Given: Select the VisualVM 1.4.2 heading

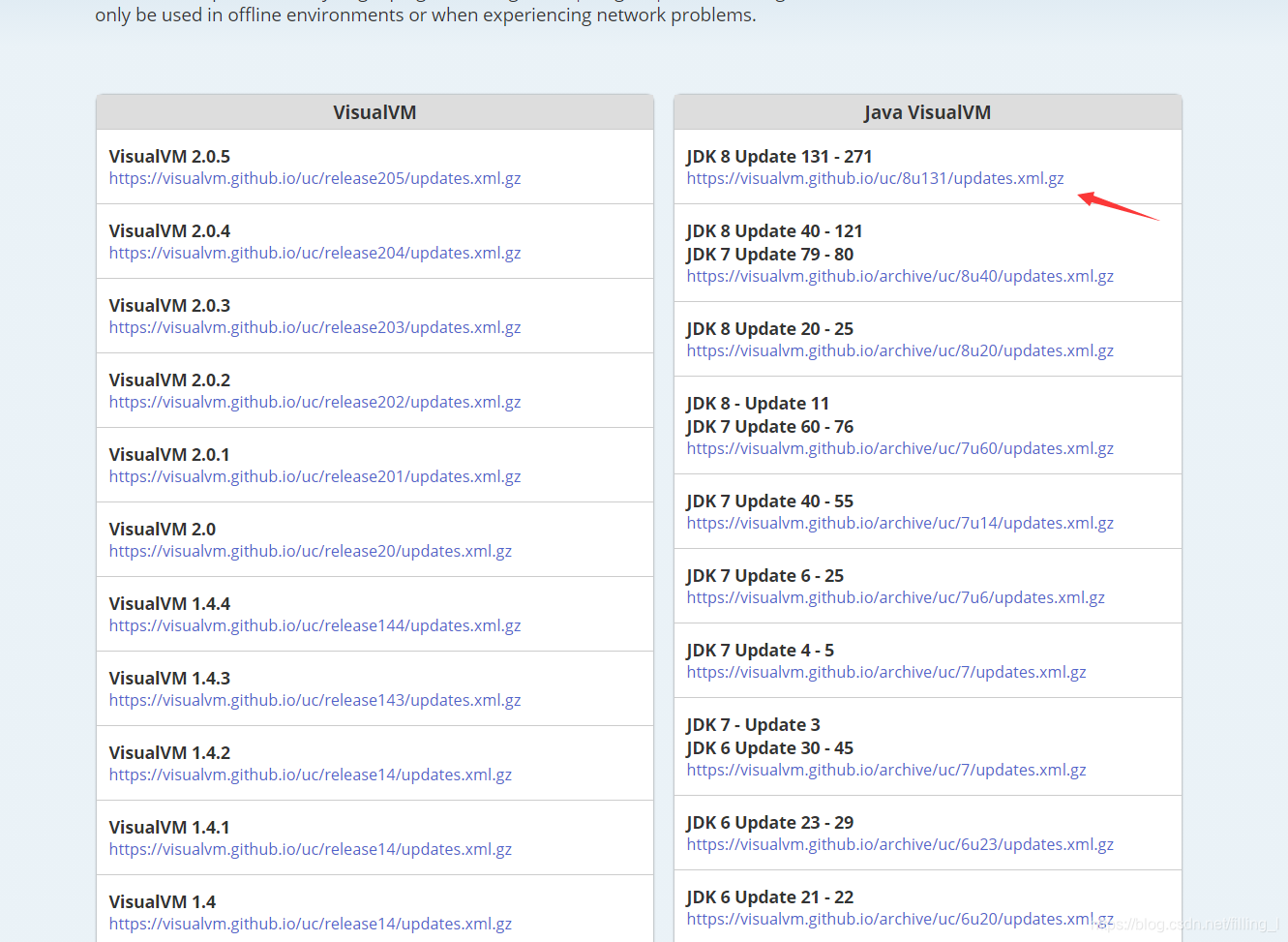Looking at the screenshot, I should (169, 752).
